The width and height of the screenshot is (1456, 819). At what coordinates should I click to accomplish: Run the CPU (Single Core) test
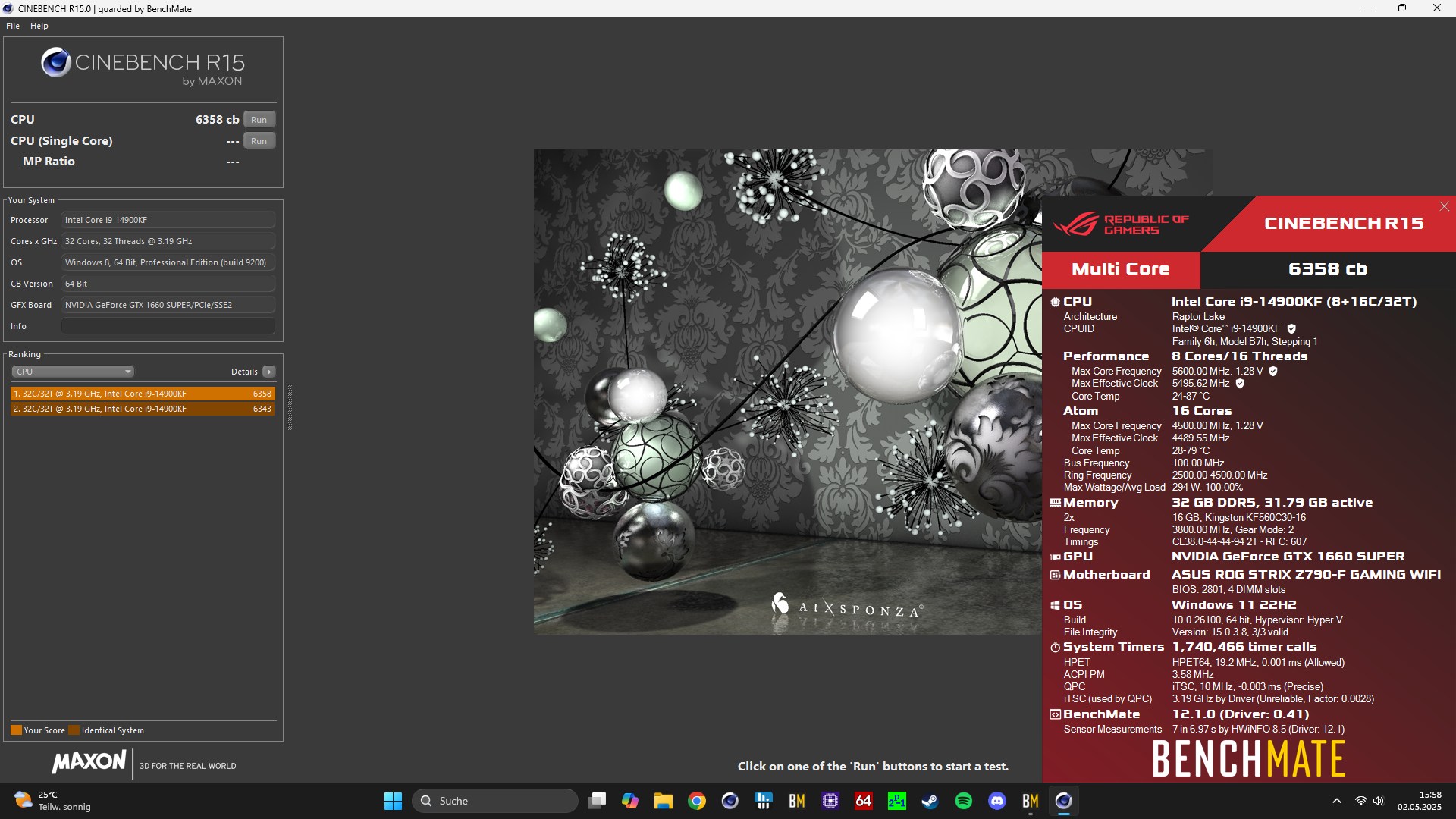pyautogui.click(x=259, y=141)
